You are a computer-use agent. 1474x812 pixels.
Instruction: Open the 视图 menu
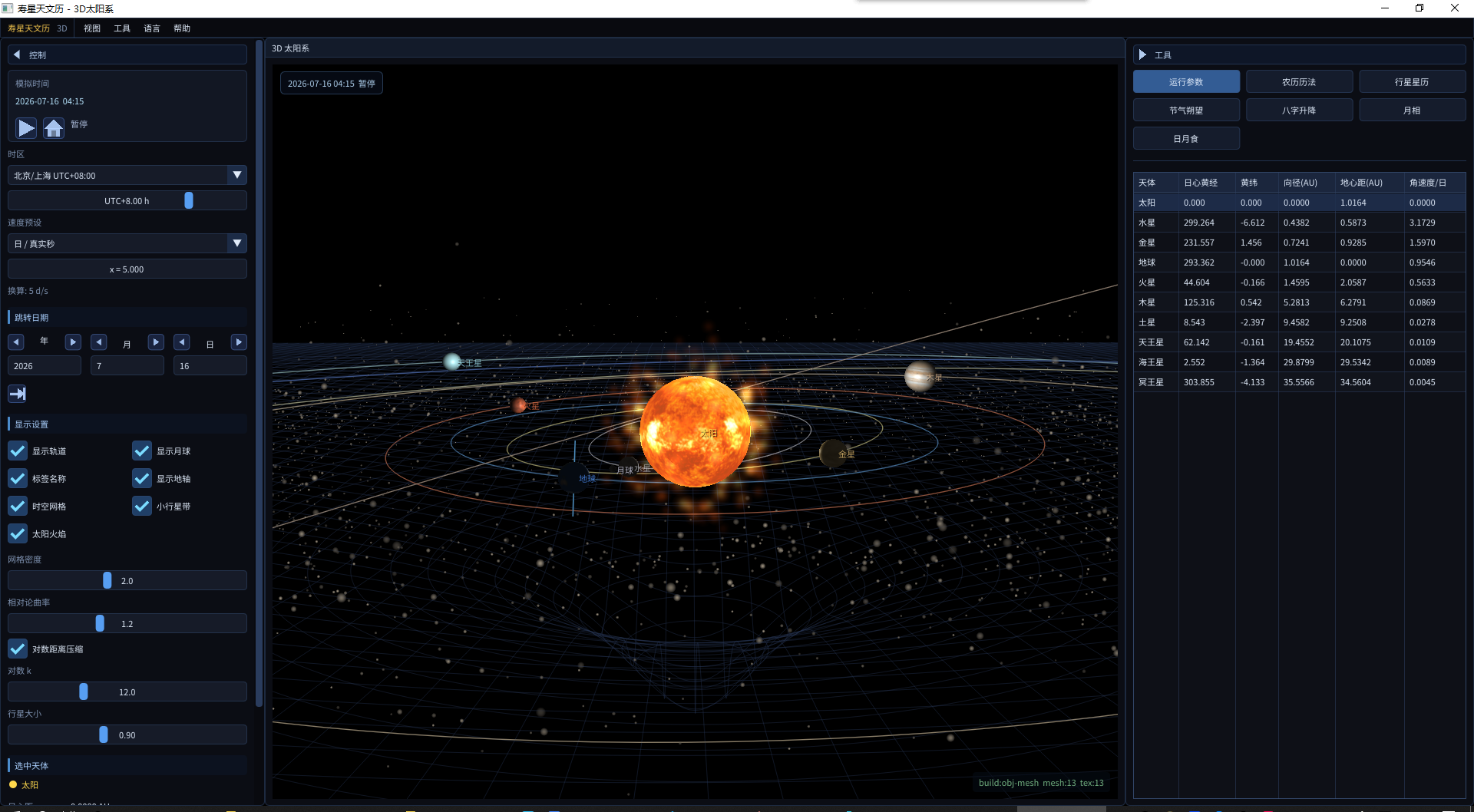click(92, 28)
